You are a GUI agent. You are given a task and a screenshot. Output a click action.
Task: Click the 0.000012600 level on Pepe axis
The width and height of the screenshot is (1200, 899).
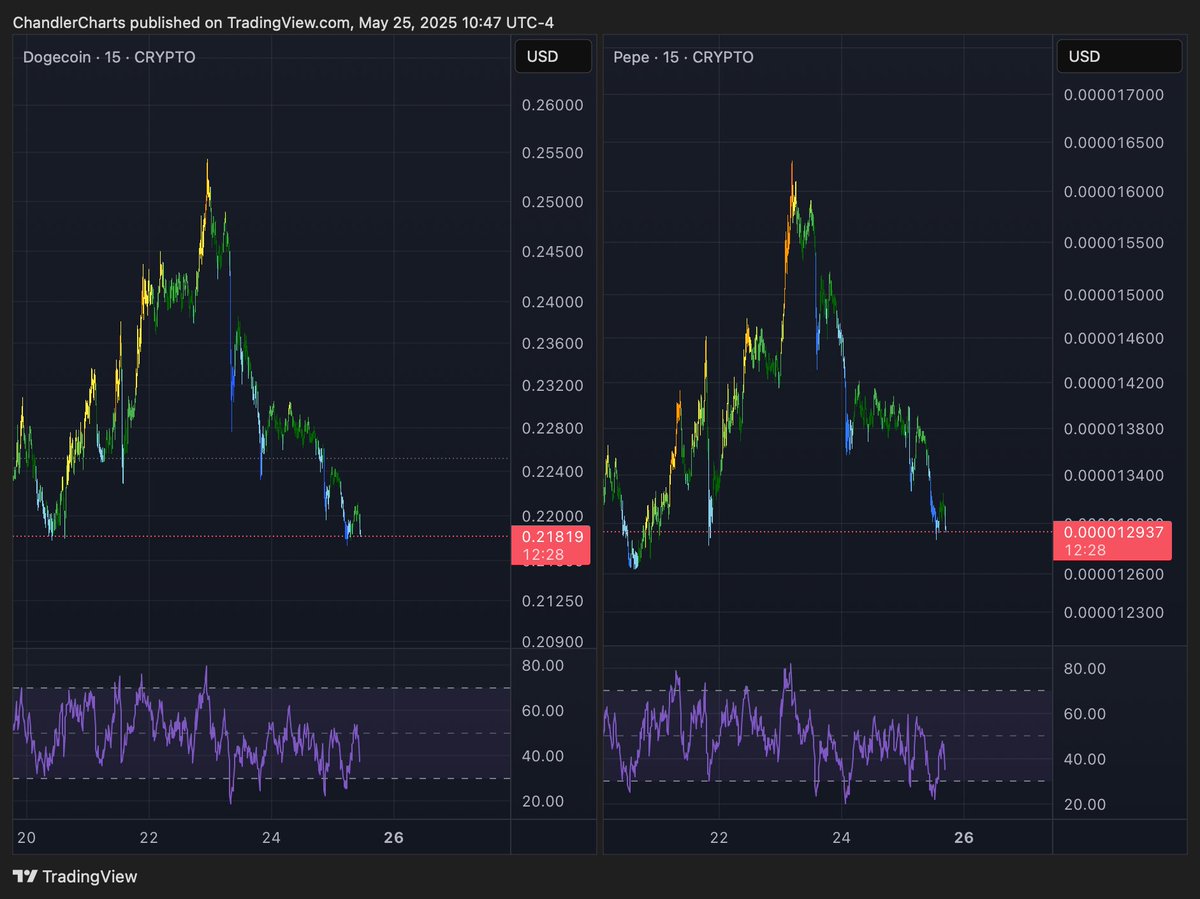(1113, 575)
